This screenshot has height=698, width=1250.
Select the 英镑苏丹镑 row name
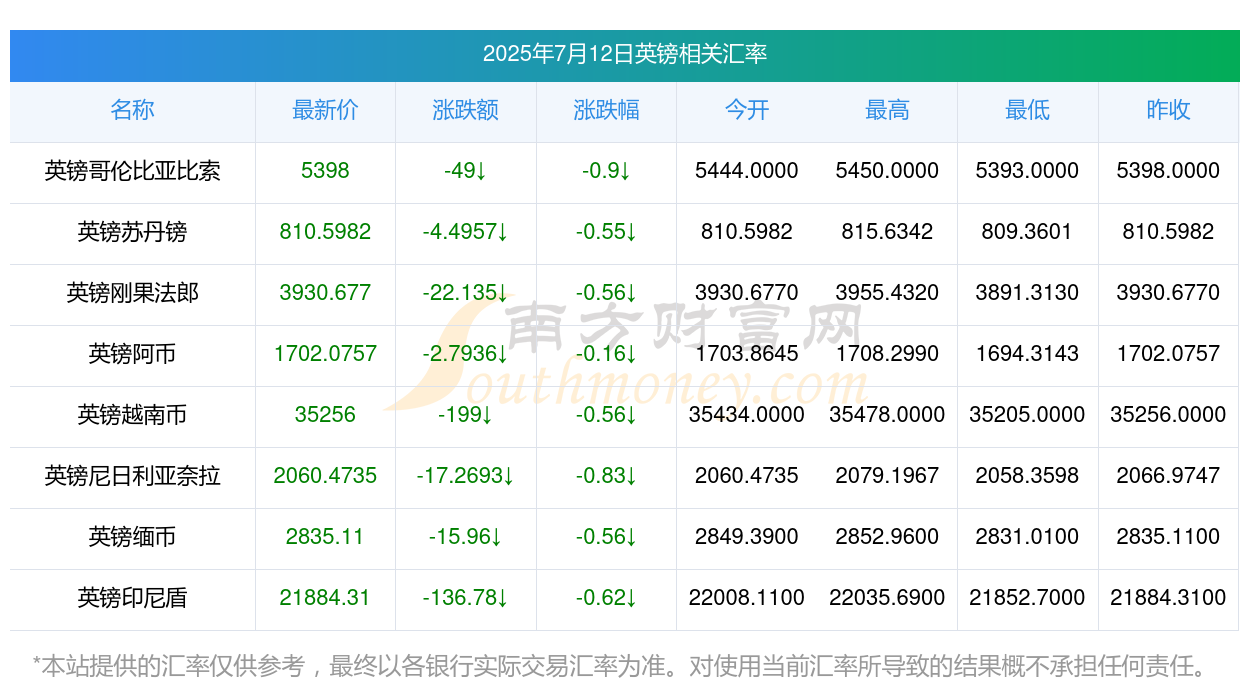point(132,232)
